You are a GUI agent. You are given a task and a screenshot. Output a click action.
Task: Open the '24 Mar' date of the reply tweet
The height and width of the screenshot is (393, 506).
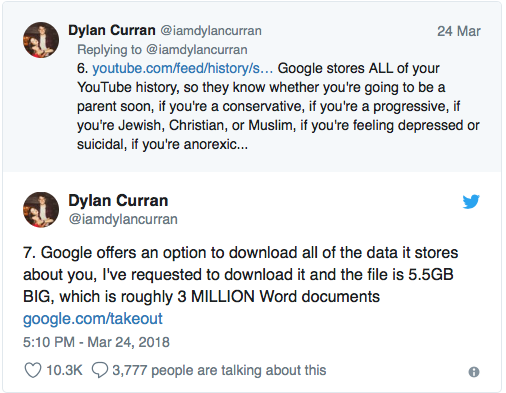pyautogui.click(x=459, y=31)
